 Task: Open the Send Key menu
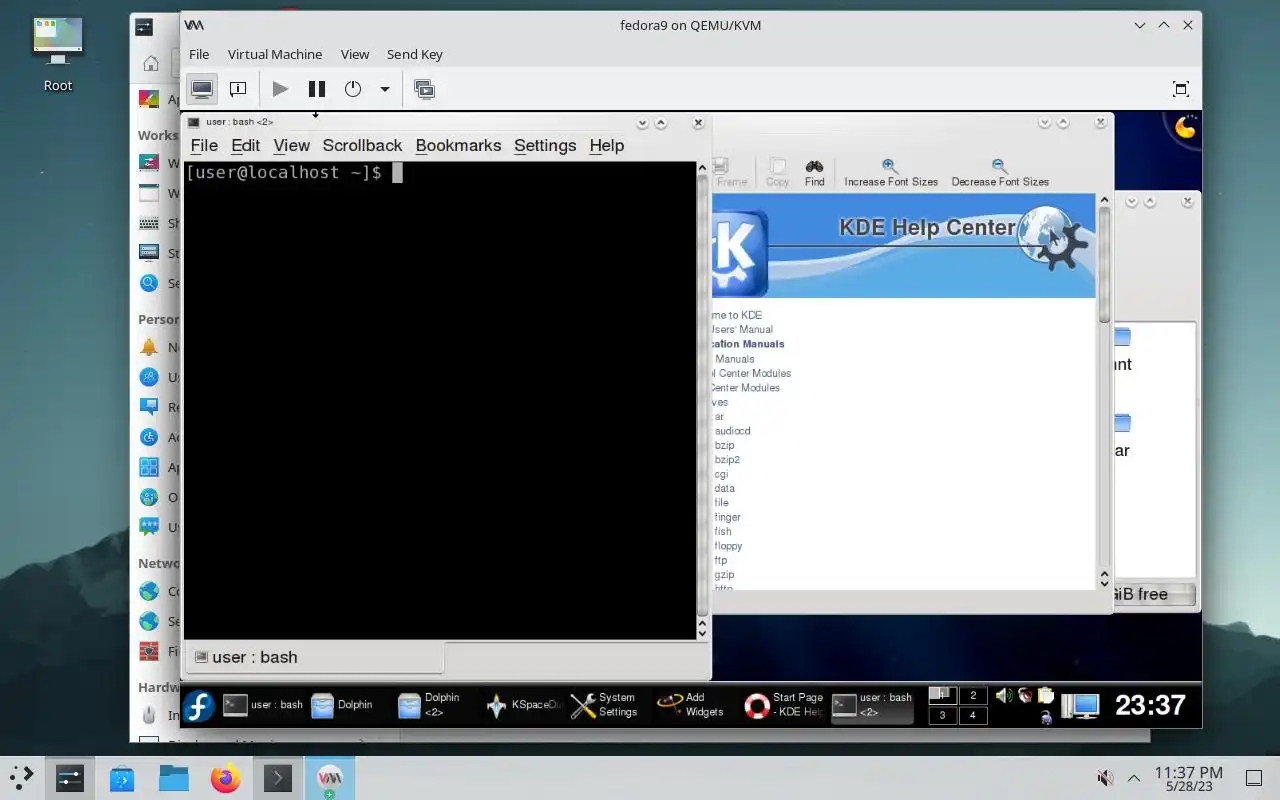click(x=415, y=54)
